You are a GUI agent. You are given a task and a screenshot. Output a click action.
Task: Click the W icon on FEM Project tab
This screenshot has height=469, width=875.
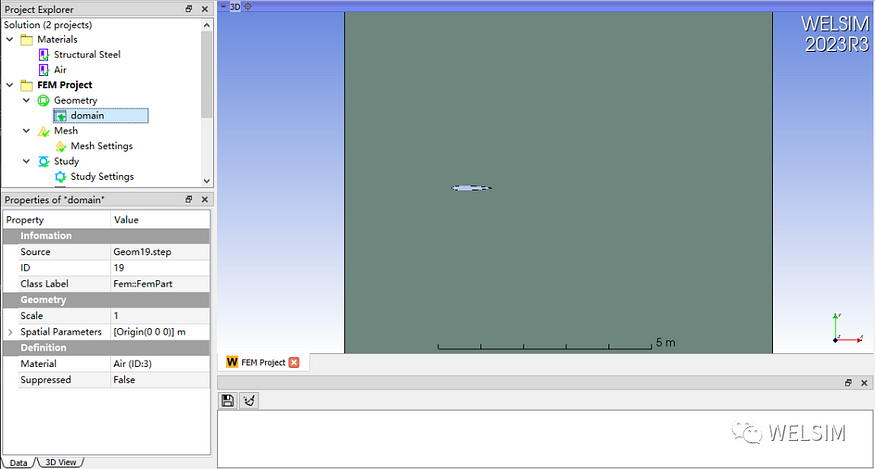[232, 362]
